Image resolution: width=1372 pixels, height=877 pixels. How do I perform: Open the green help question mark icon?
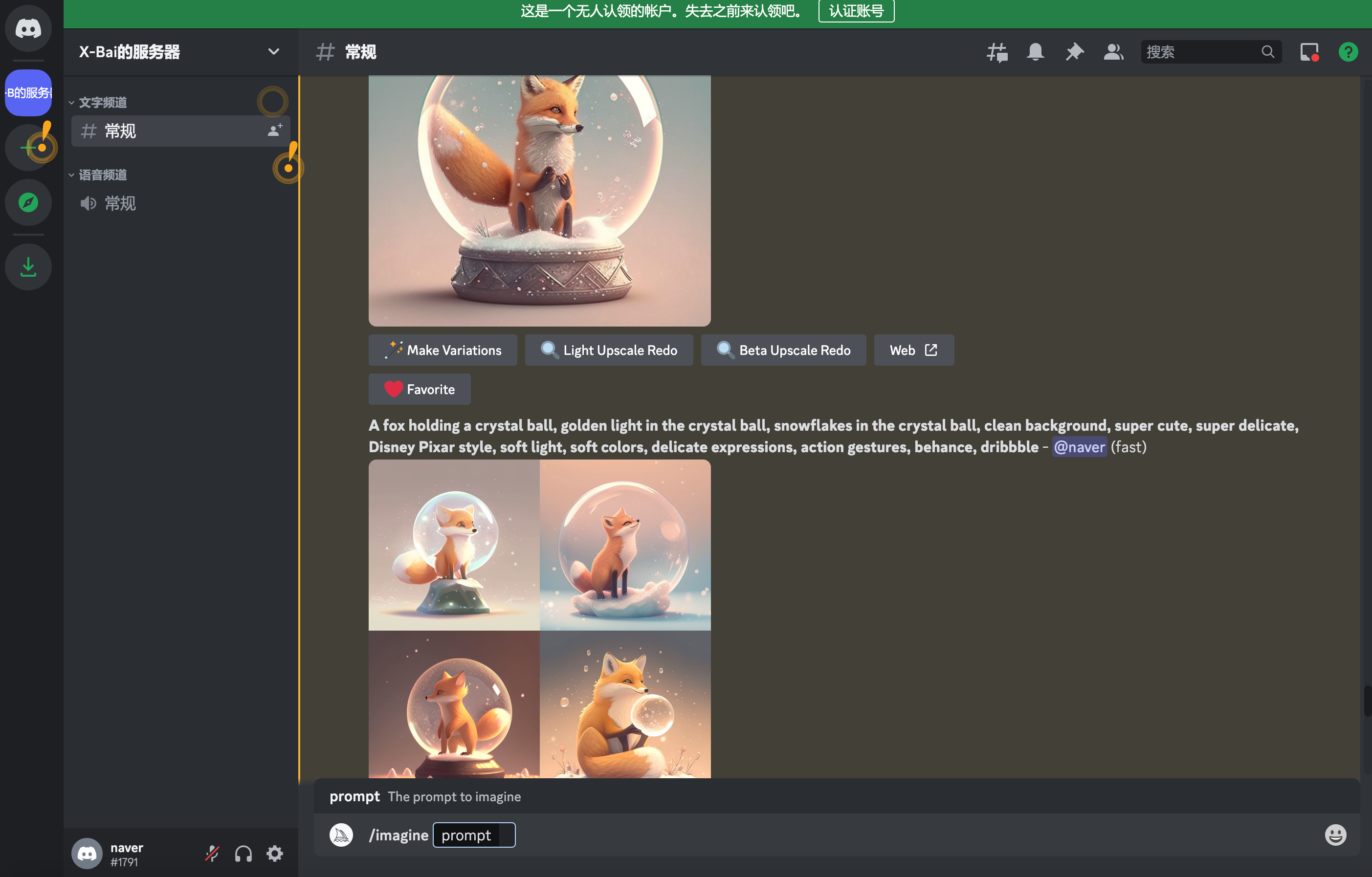point(1348,52)
